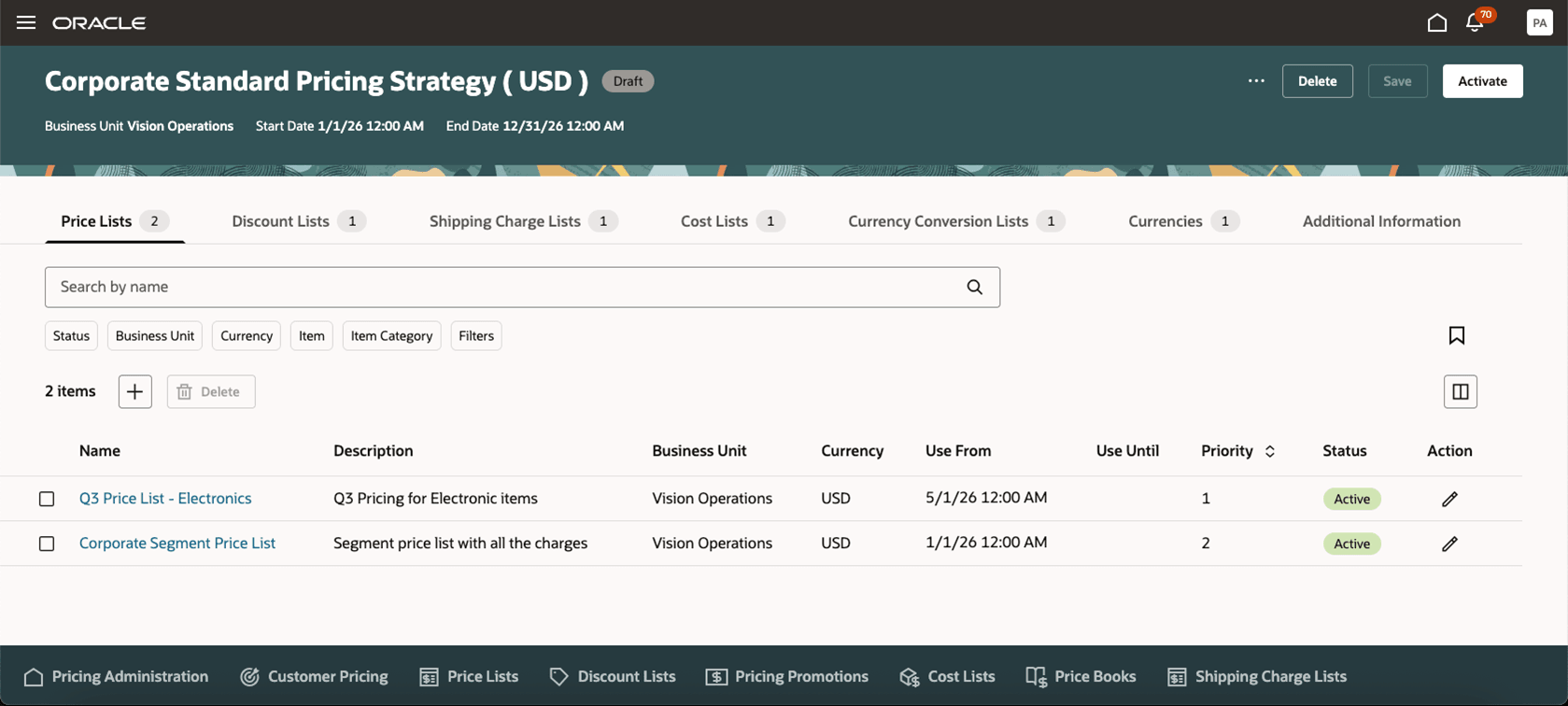Viewport: 1568px width, 706px height.
Task: Go to the Home icon
Action: 1437,22
